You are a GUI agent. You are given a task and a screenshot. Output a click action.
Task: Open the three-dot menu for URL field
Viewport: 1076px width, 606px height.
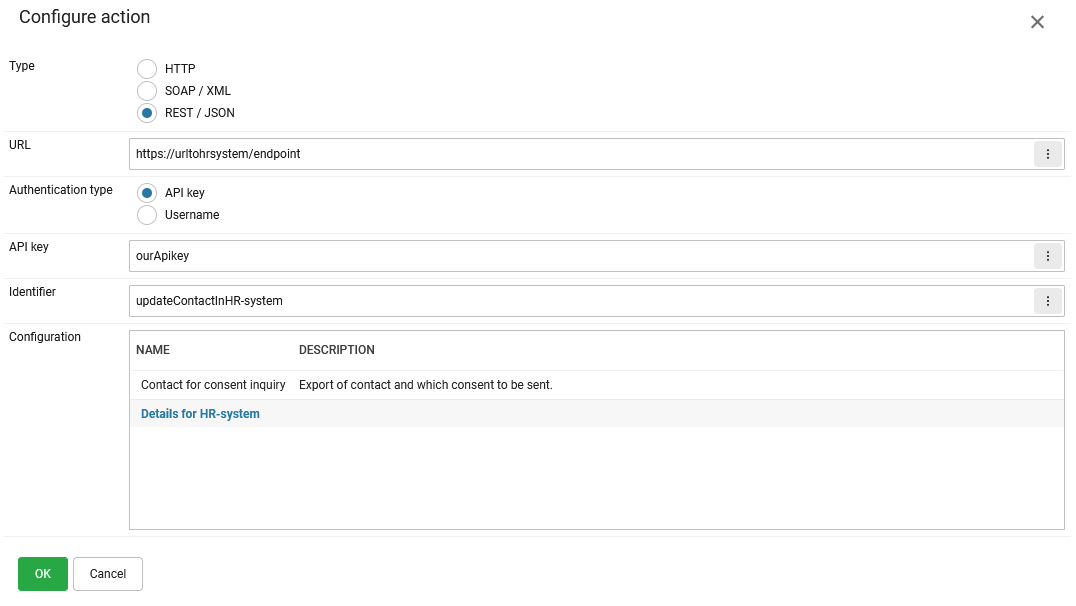[x=1047, y=154]
